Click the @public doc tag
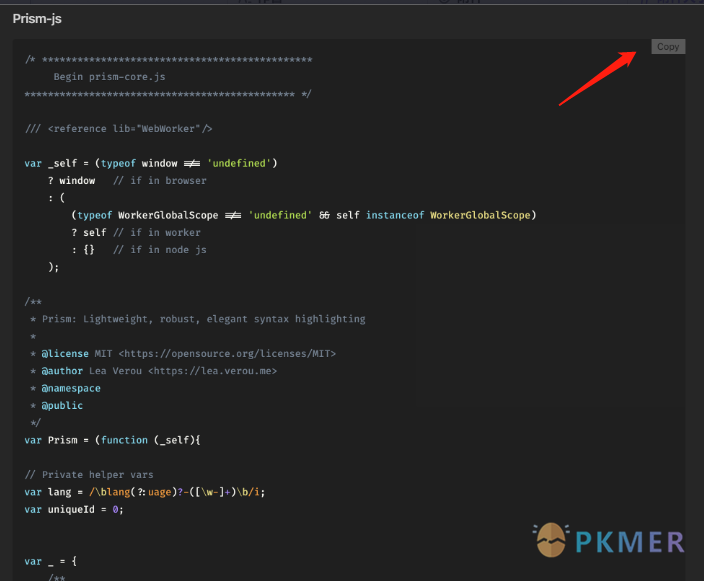Viewport: 704px width, 581px height. (x=62, y=406)
